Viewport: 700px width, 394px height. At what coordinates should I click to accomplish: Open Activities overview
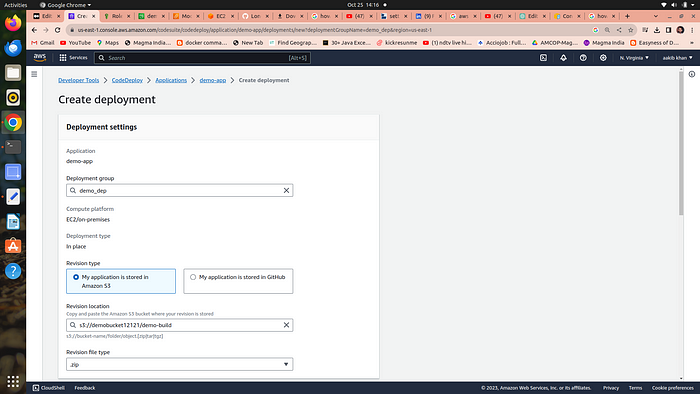click(x=16, y=5)
